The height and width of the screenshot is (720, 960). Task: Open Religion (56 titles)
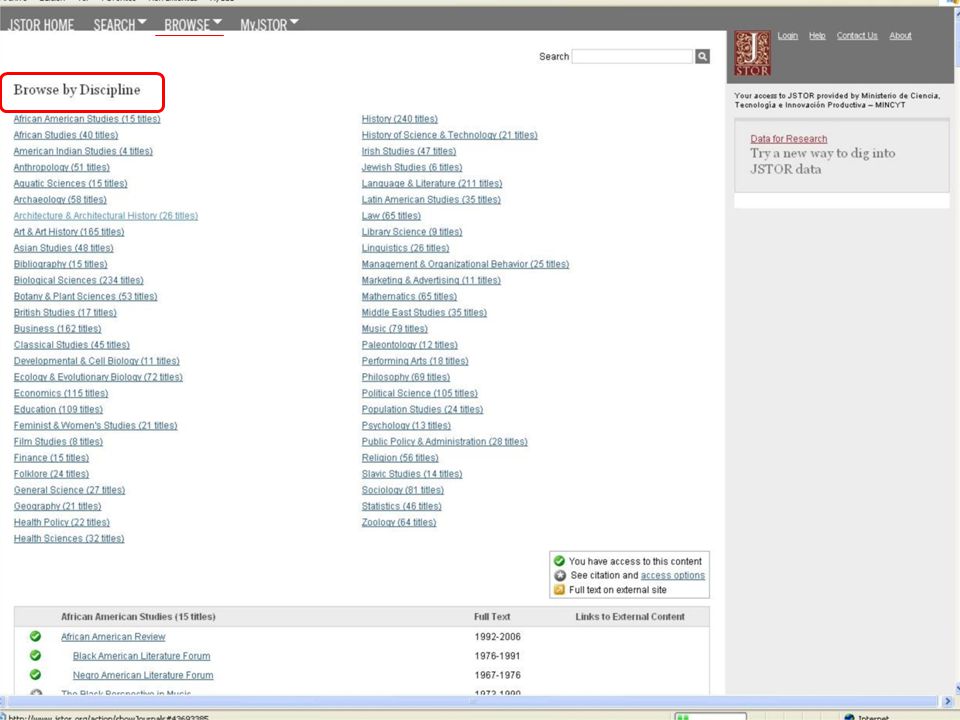[400, 458]
